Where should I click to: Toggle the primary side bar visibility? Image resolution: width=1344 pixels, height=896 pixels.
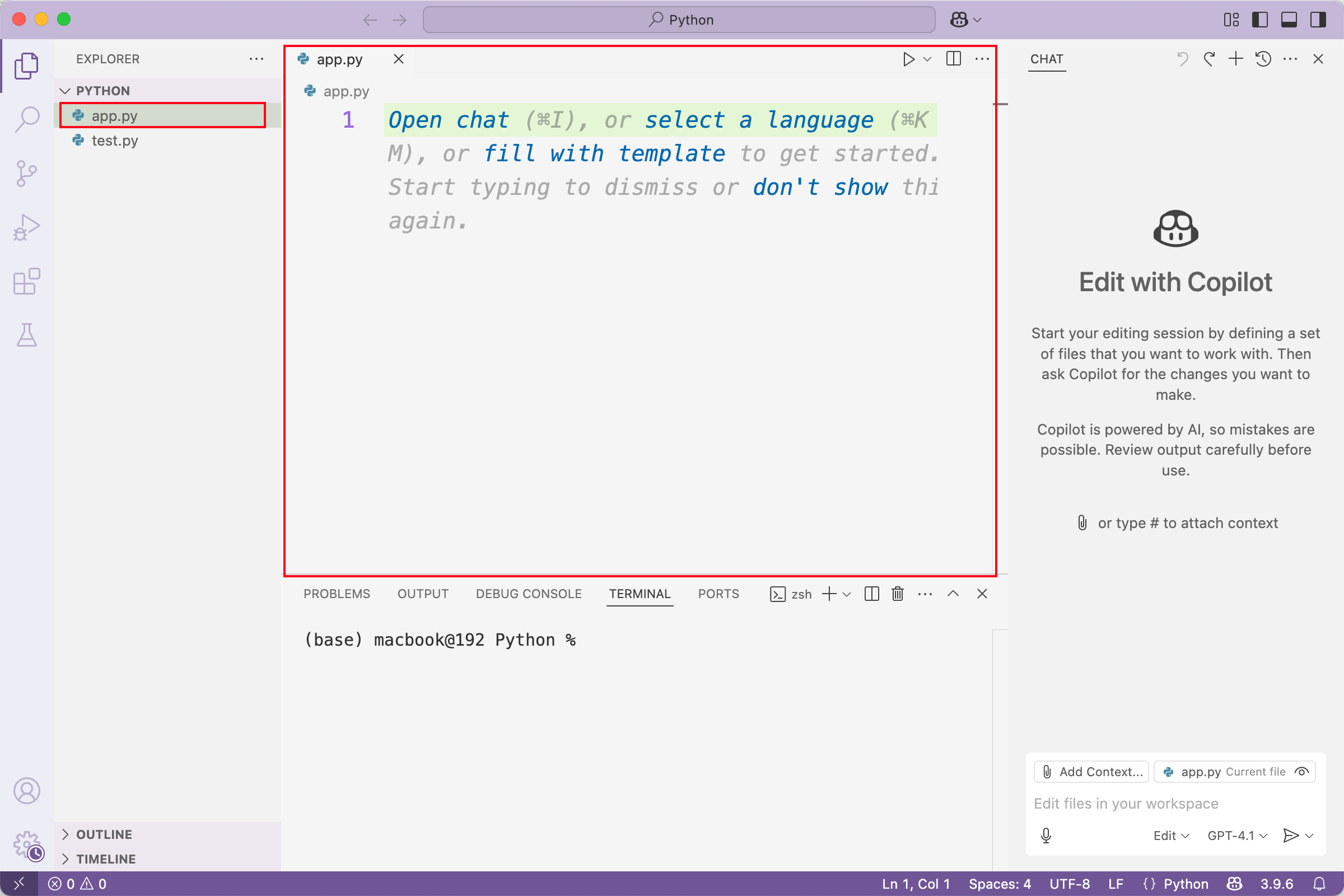1260,20
